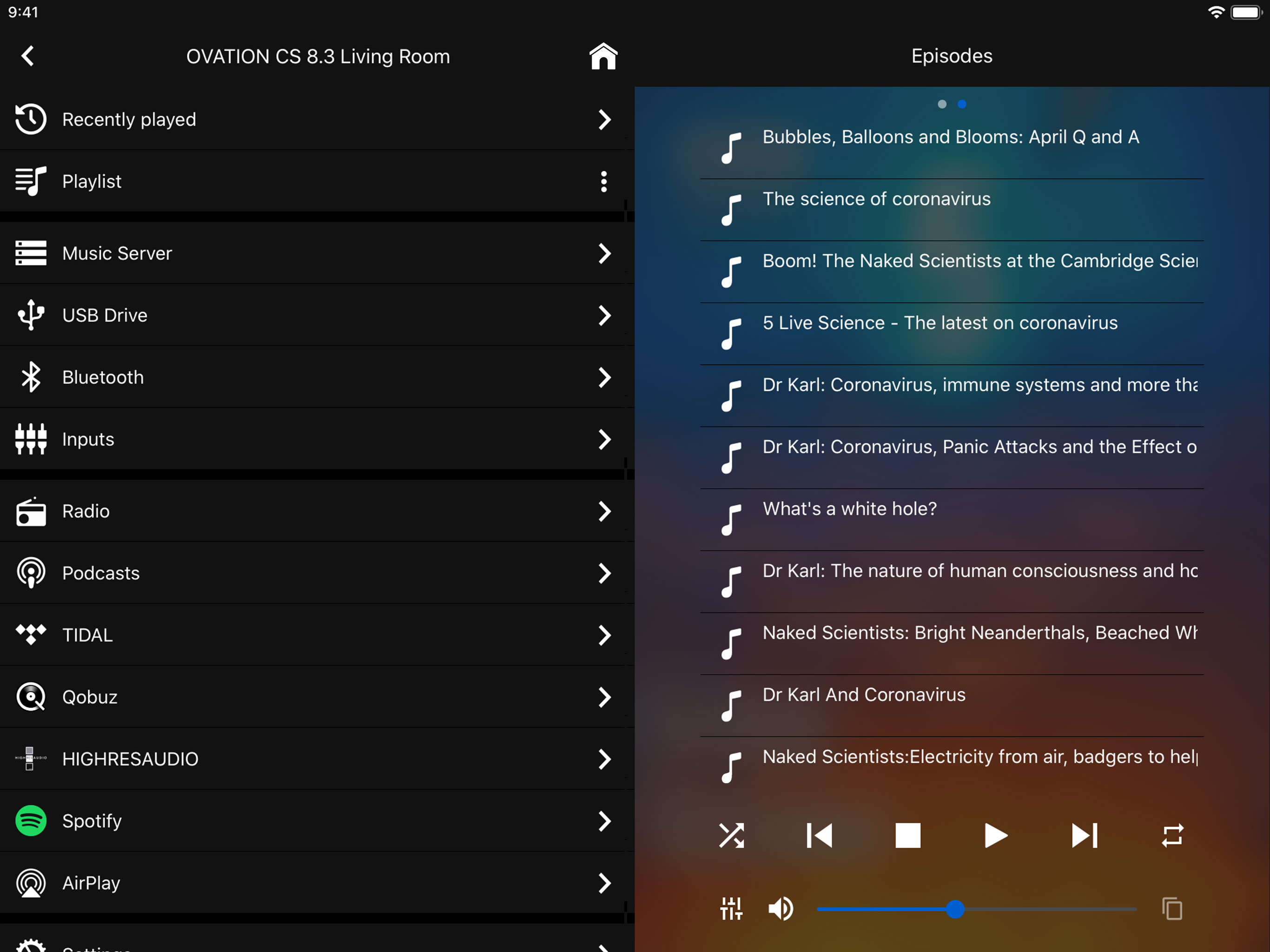Go to the previous track

(819, 835)
